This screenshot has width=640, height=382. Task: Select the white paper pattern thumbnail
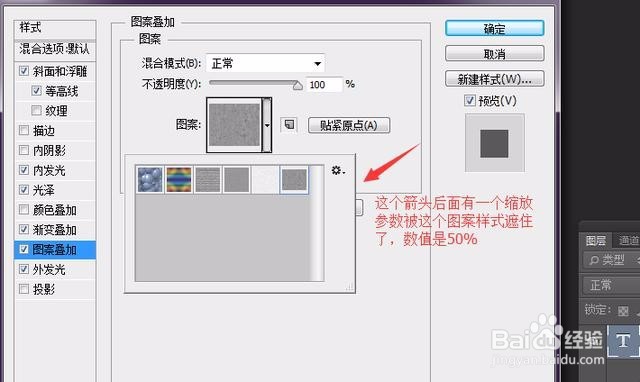pos(265,179)
